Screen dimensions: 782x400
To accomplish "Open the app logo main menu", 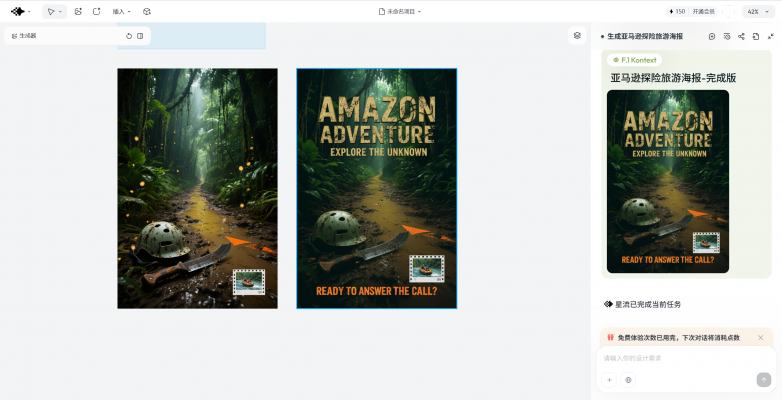I will 20,11.
